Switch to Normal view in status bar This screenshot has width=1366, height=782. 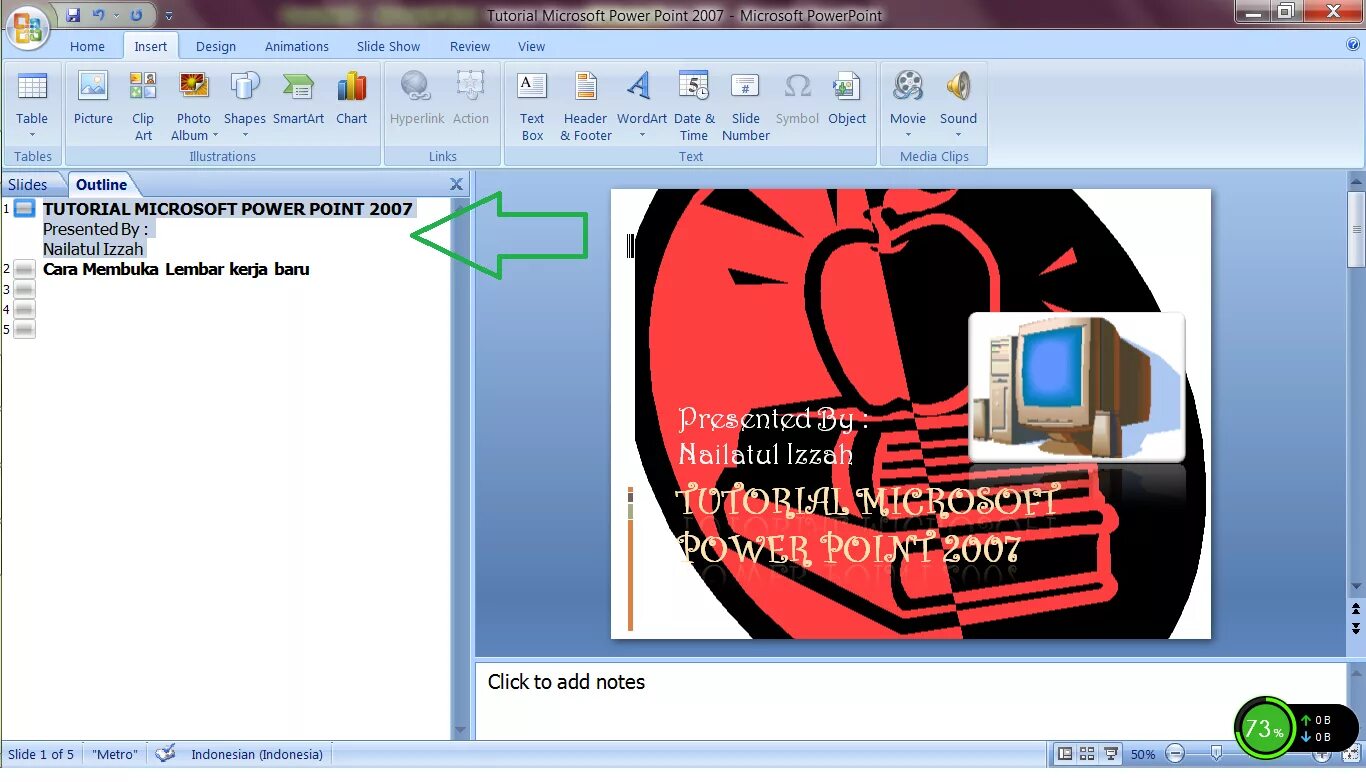[x=1065, y=754]
